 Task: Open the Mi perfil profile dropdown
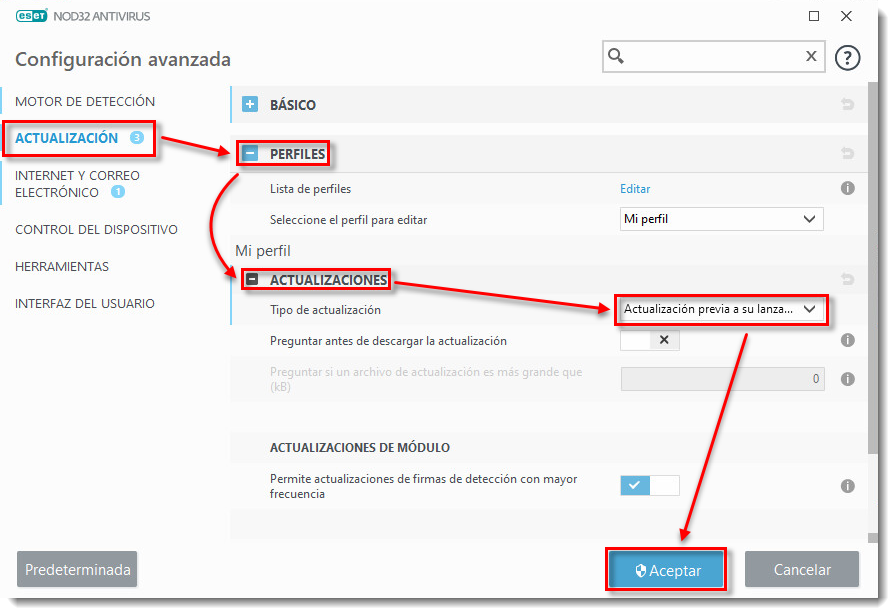tap(720, 219)
